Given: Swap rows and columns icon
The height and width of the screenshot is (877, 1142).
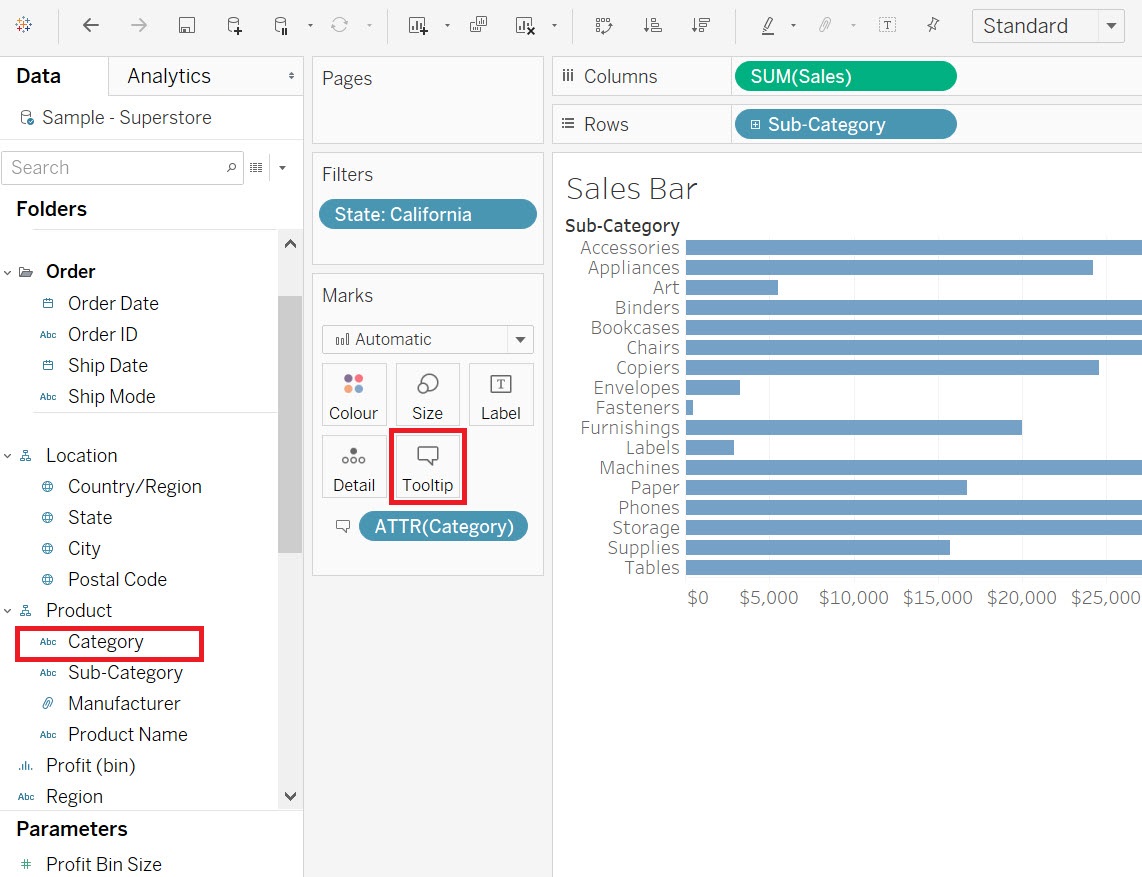Looking at the screenshot, I should pyautogui.click(x=604, y=25).
